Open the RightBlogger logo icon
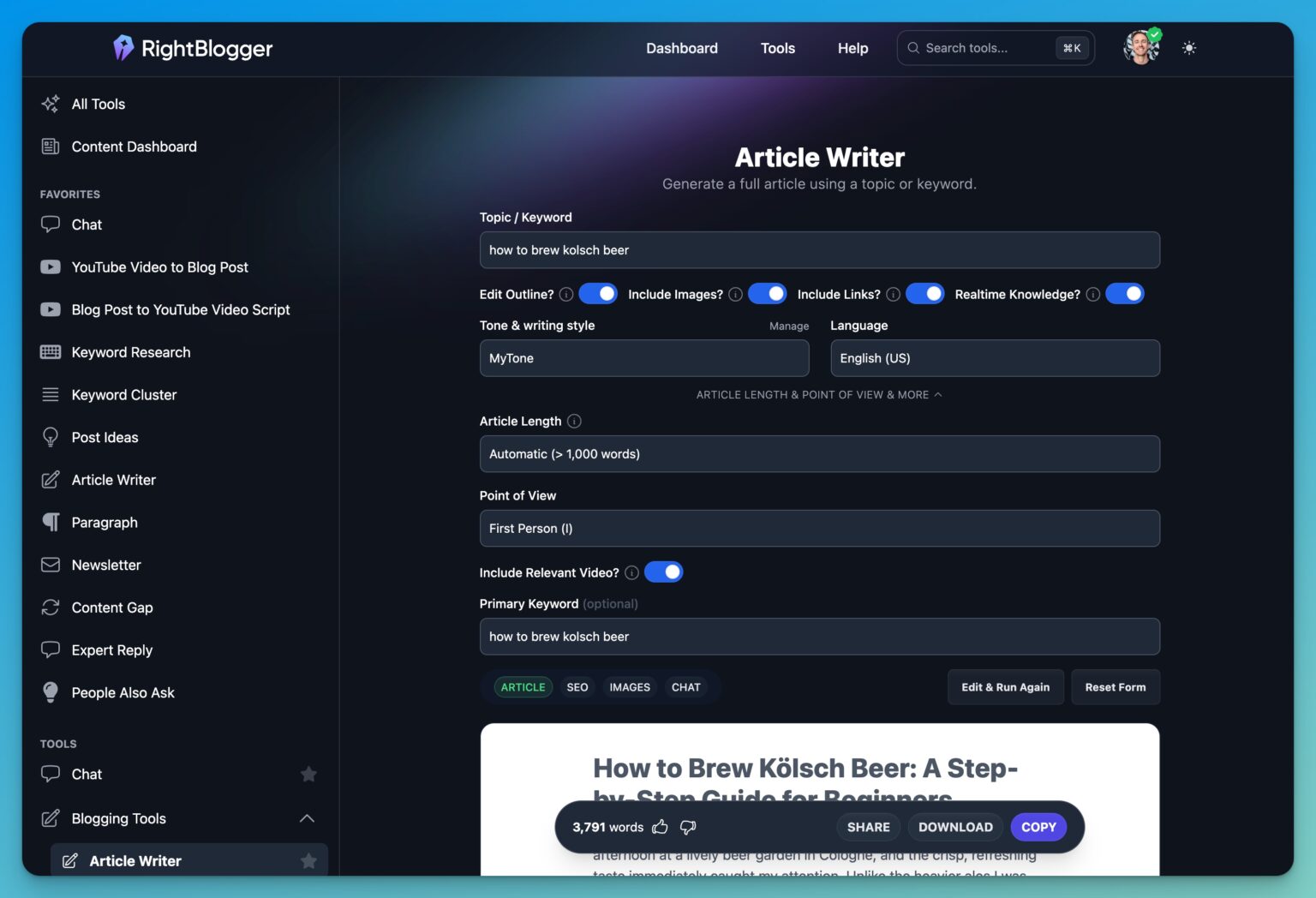This screenshot has height=898, width=1316. pos(123,48)
